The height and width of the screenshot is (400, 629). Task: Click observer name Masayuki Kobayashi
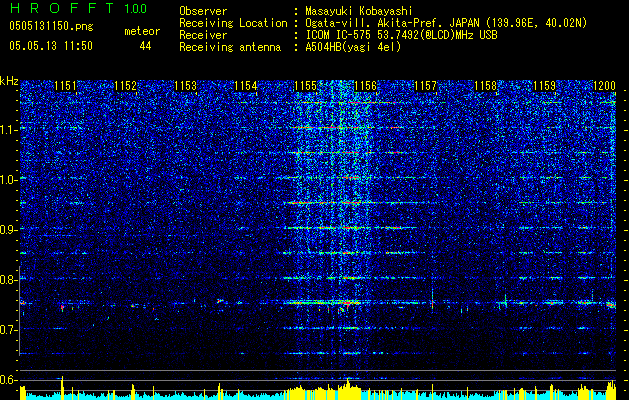pyautogui.click(x=359, y=11)
